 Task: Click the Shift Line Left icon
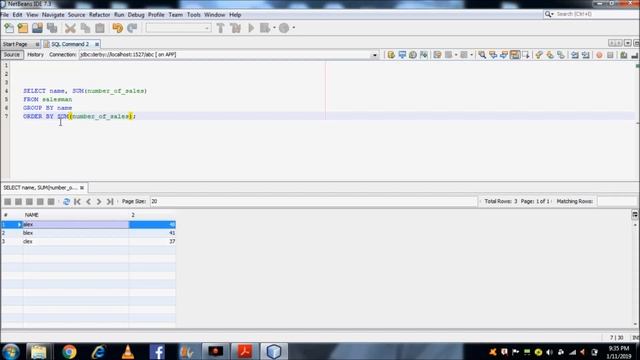pos(575,55)
